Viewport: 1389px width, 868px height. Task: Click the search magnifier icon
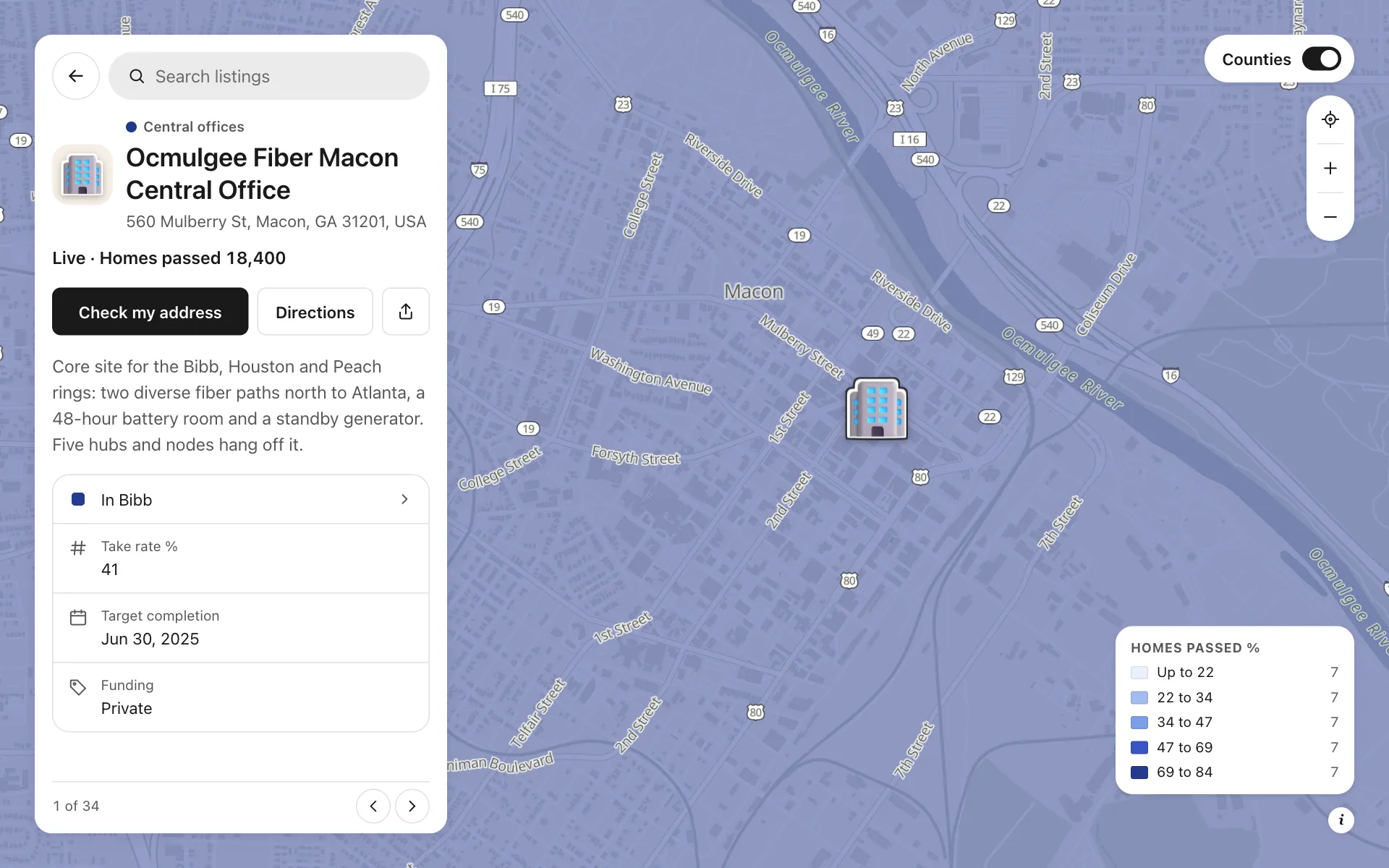pos(137,76)
